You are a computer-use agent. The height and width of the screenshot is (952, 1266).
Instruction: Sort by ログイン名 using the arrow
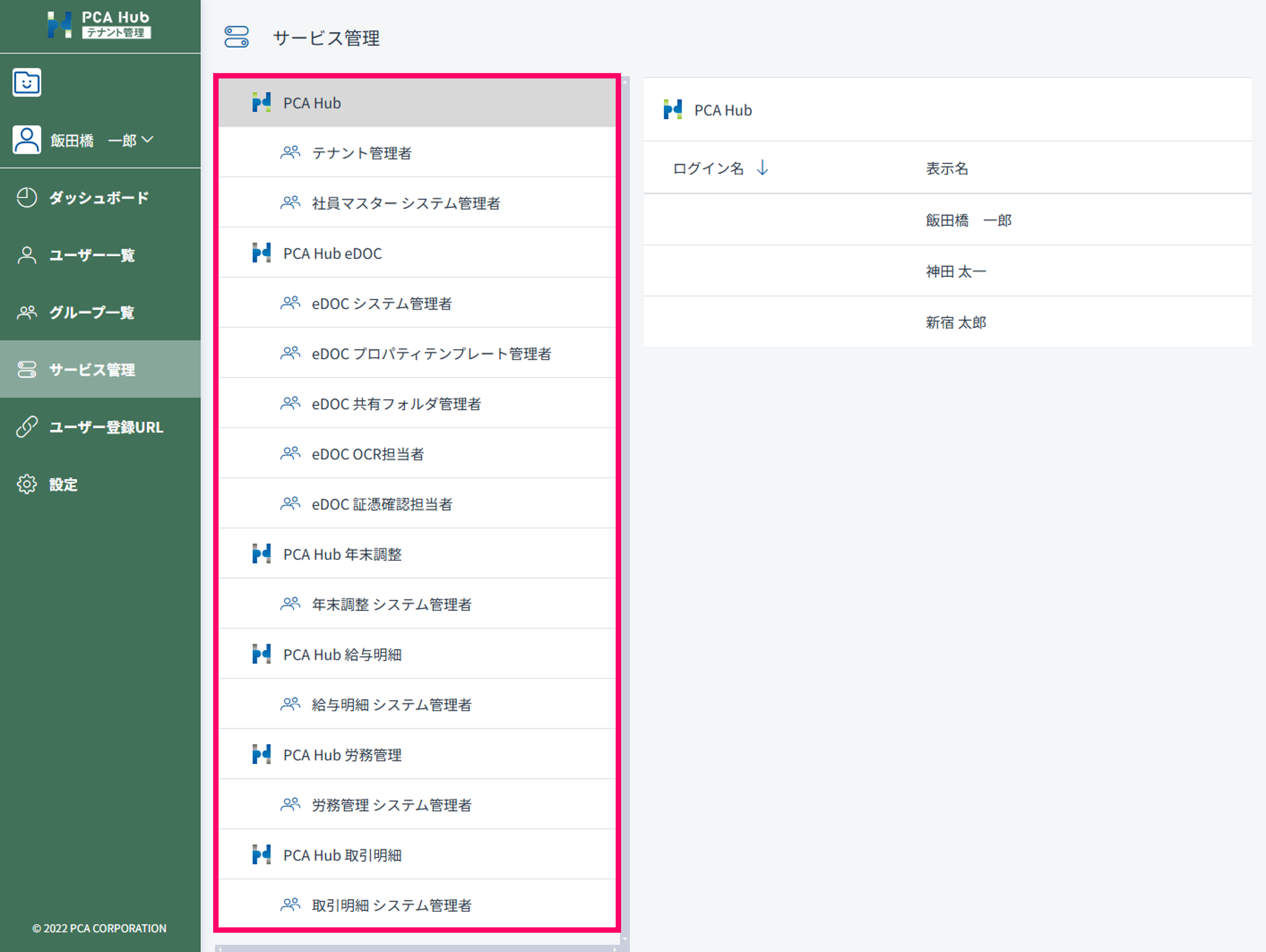pyautogui.click(x=762, y=168)
